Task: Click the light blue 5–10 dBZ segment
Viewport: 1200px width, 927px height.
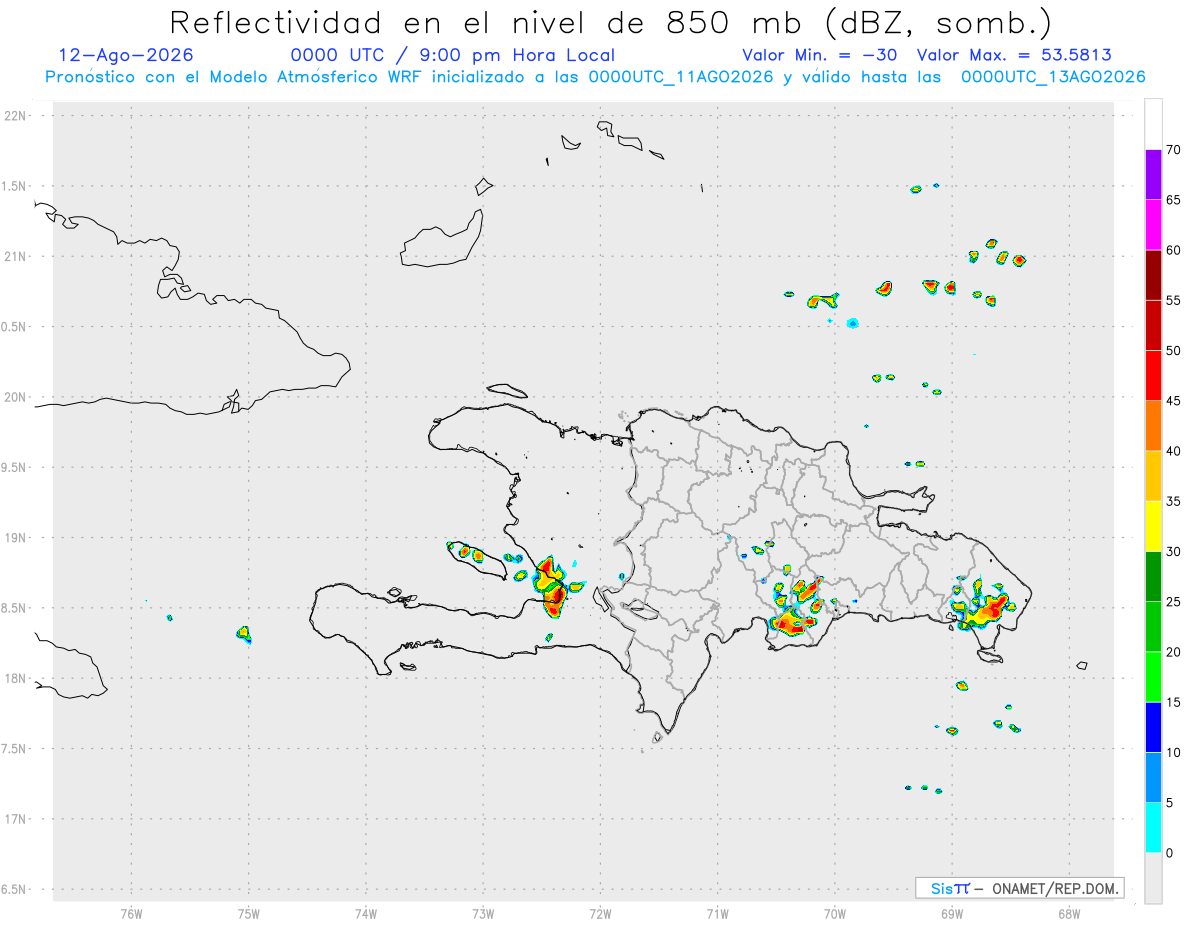Action: tap(1153, 778)
